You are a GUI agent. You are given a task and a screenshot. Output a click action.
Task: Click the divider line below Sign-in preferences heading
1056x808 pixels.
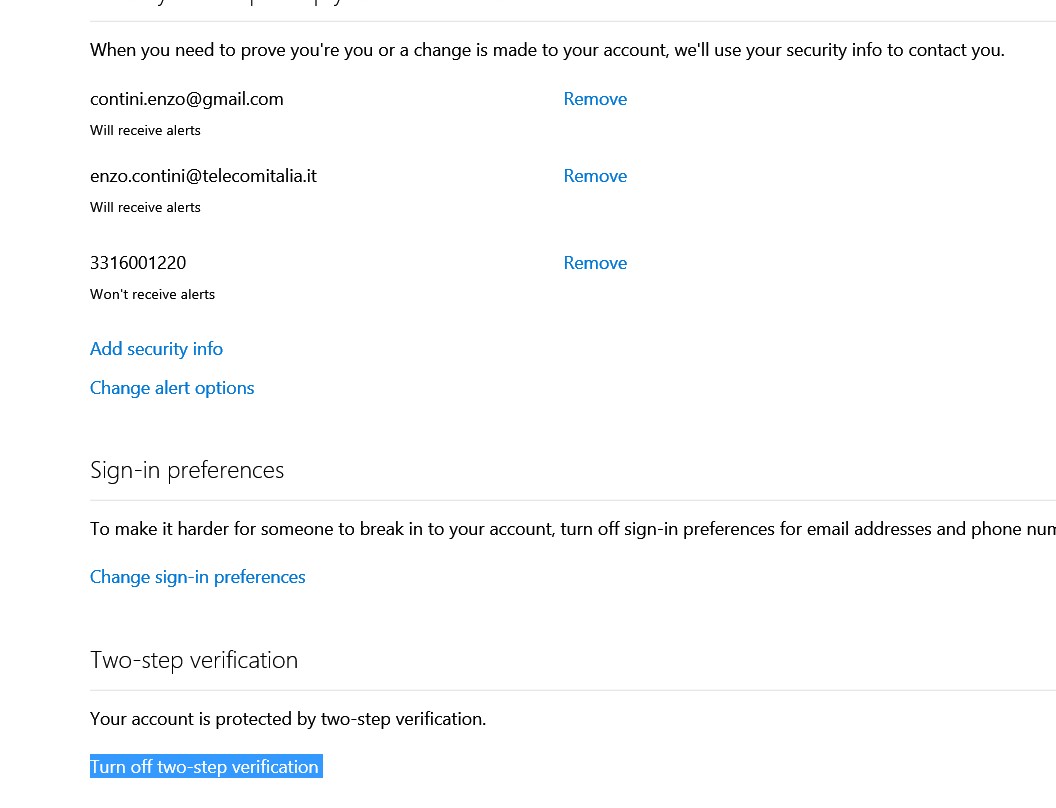click(572, 500)
